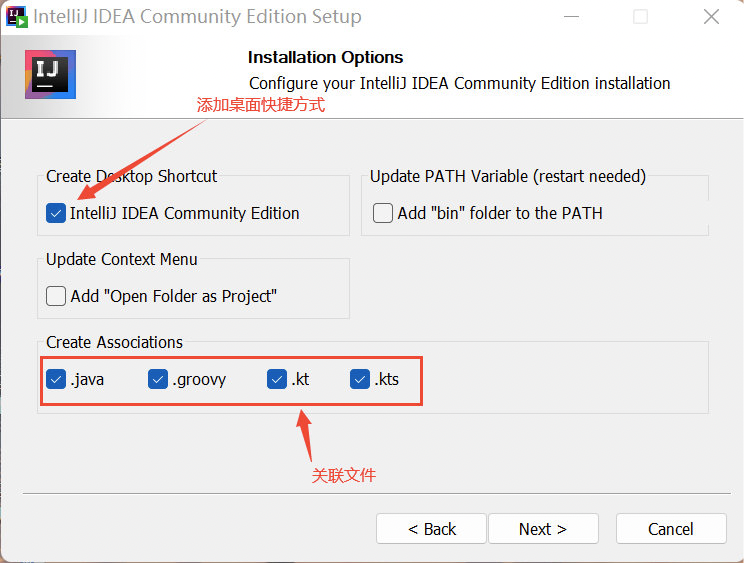Image resolution: width=744 pixels, height=563 pixels.
Task: Proceed with the Next > button
Action: pos(543,528)
